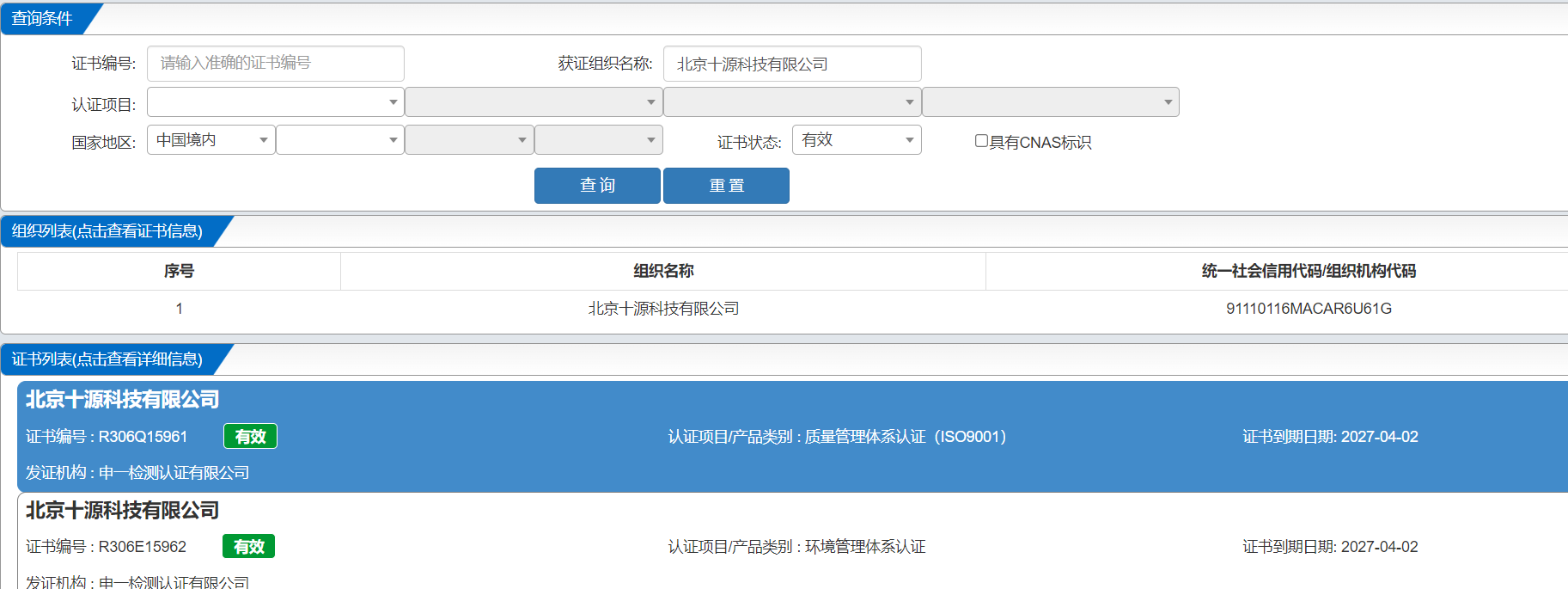The height and width of the screenshot is (589, 1568).
Task: Select the 查询条件 section tab
Action: pos(42,19)
